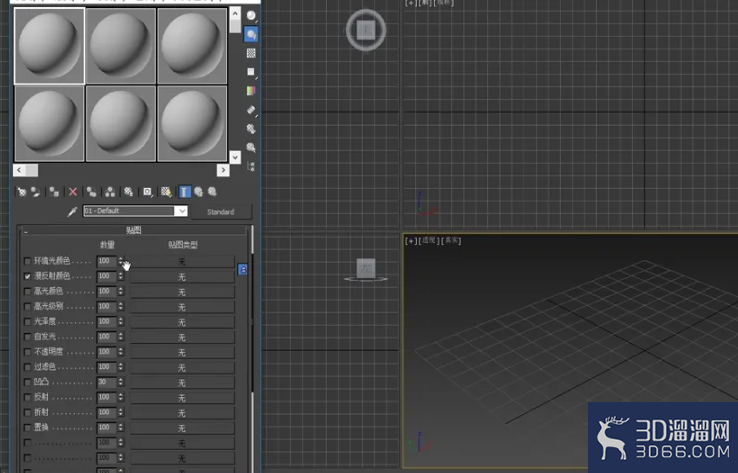Open the Material/Map Navigator icon

[251, 166]
